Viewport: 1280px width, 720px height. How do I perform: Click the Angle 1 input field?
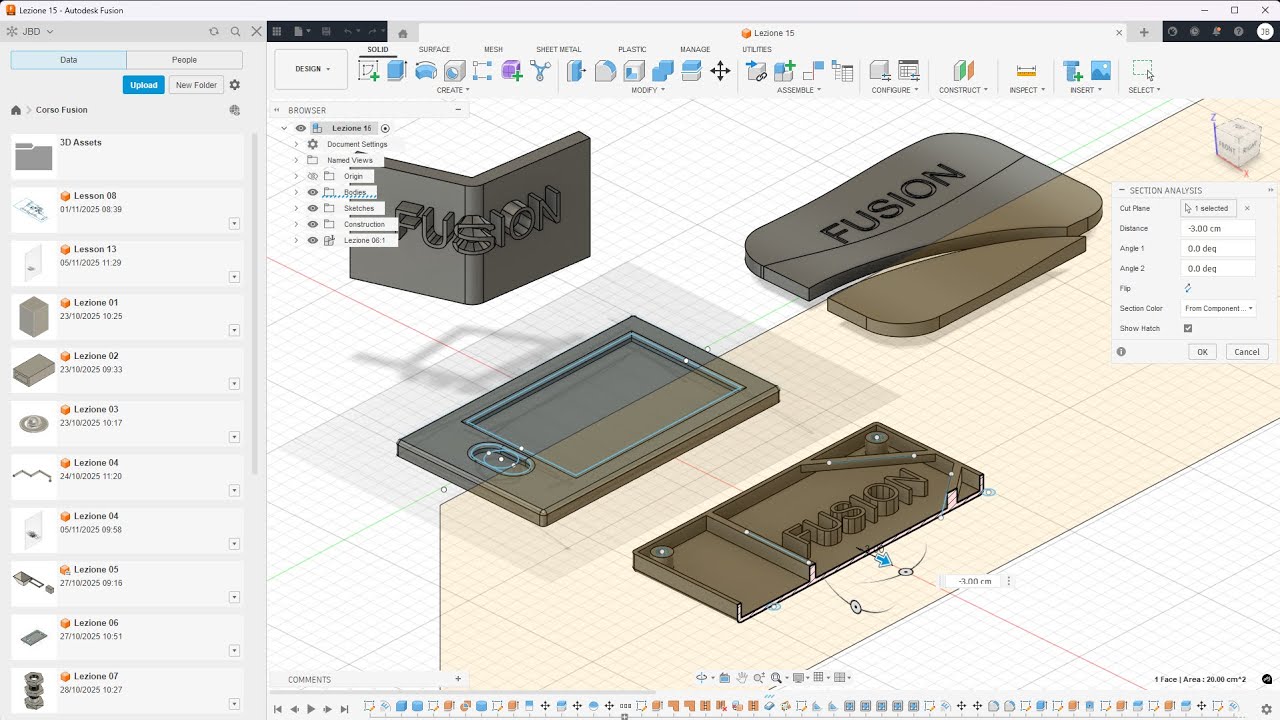[1218, 248]
